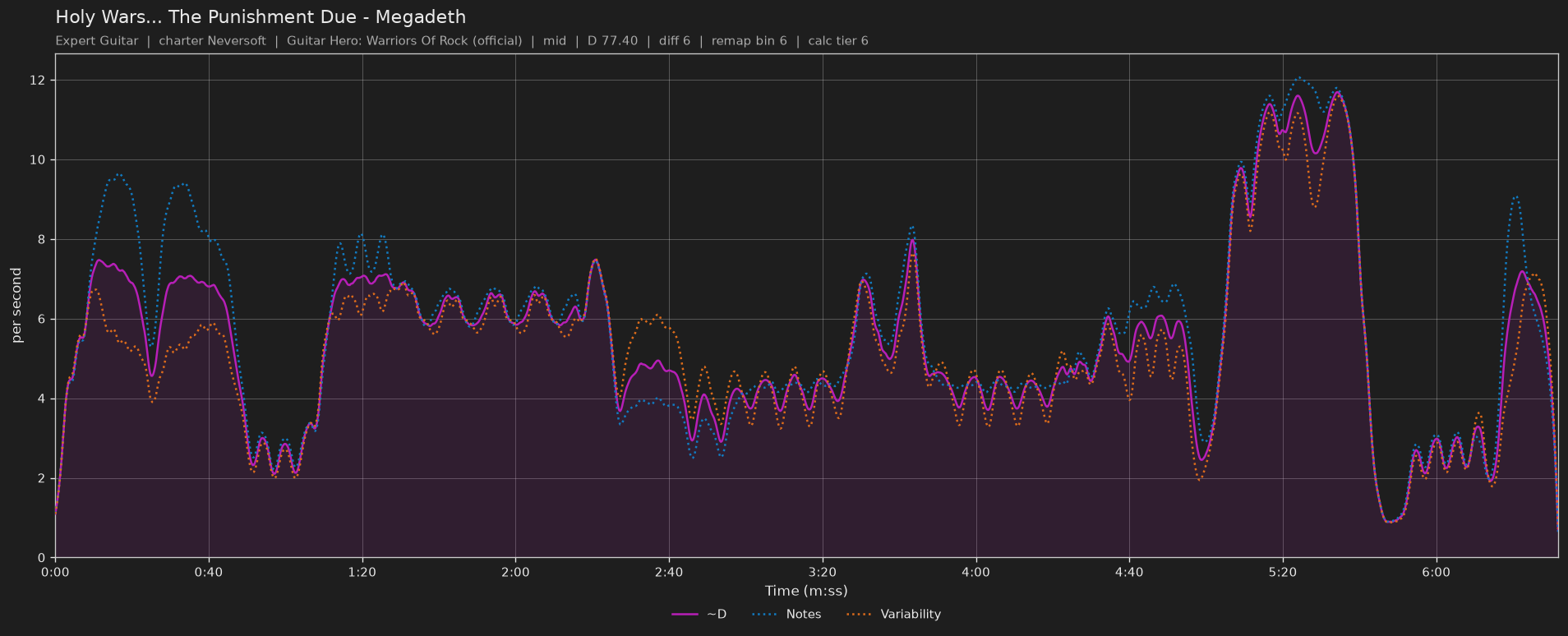Click the 'Time (m:ss)' x-axis label
Image resolution: width=1568 pixels, height=636 pixels.
click(806, 591)
